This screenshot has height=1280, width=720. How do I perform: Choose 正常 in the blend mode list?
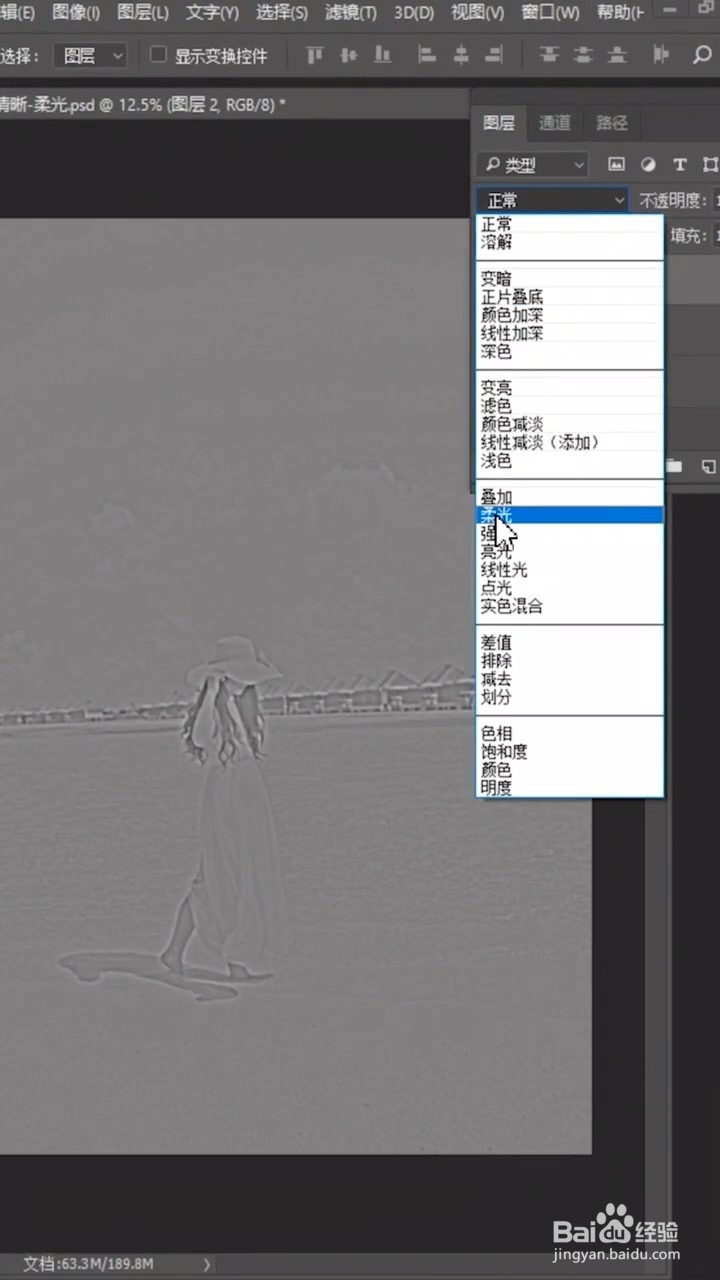pos(568,224)
